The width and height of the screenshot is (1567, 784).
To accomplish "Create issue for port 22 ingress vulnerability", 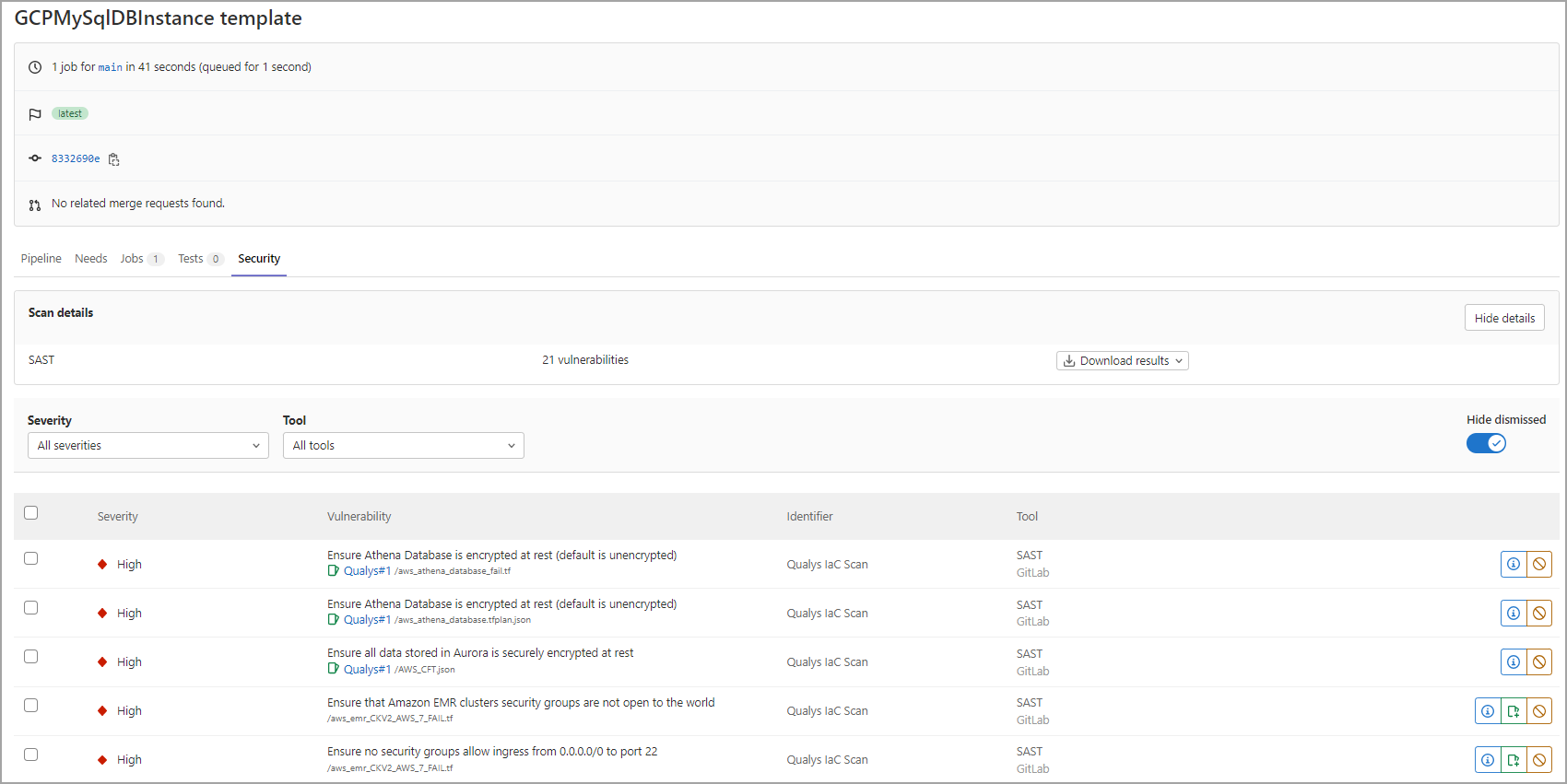I will click(1514, 760).
